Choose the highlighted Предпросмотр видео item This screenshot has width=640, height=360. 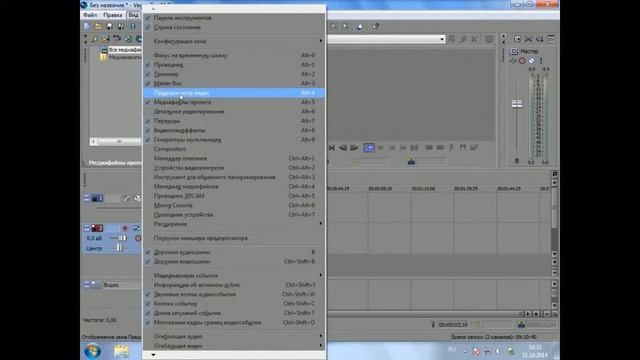[x=235, y=93]
